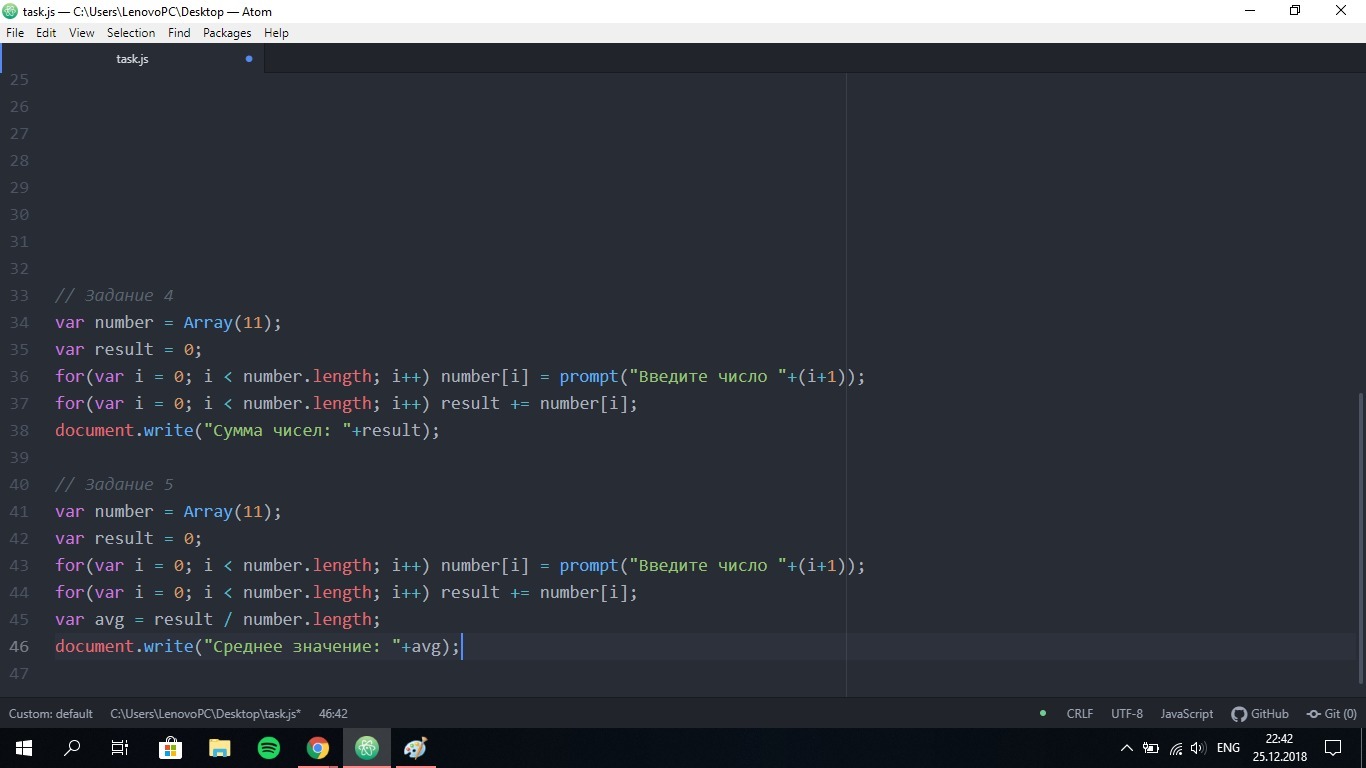Switch to Spotify from the taskbar

point(269,748)
